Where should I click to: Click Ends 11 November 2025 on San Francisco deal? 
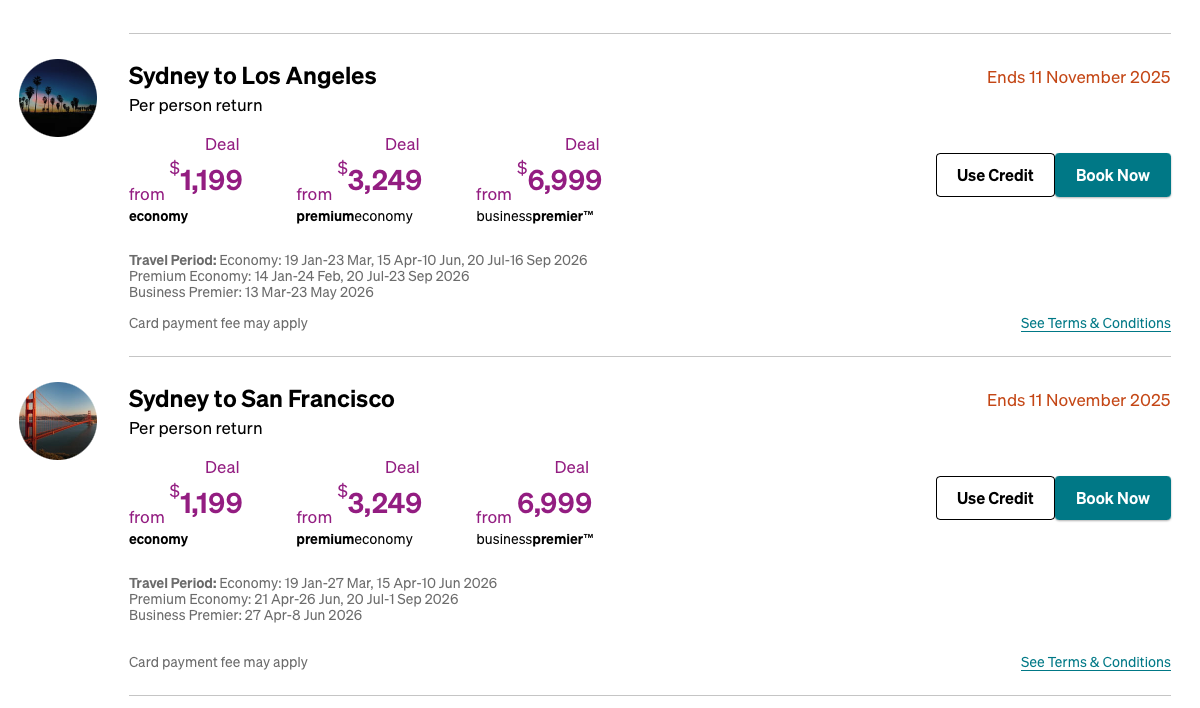(x=1078, y=400)
